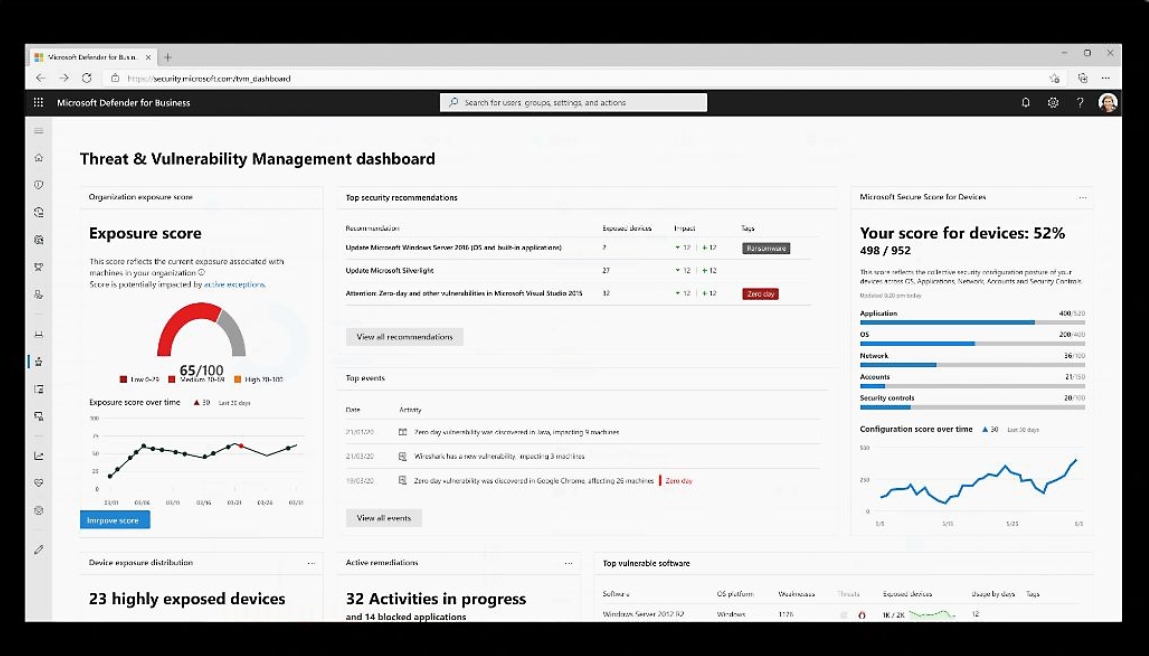This screenshot has width=1149, height=656.
Task: Click the search box for users and groups
Action: [x=574, y=103]
